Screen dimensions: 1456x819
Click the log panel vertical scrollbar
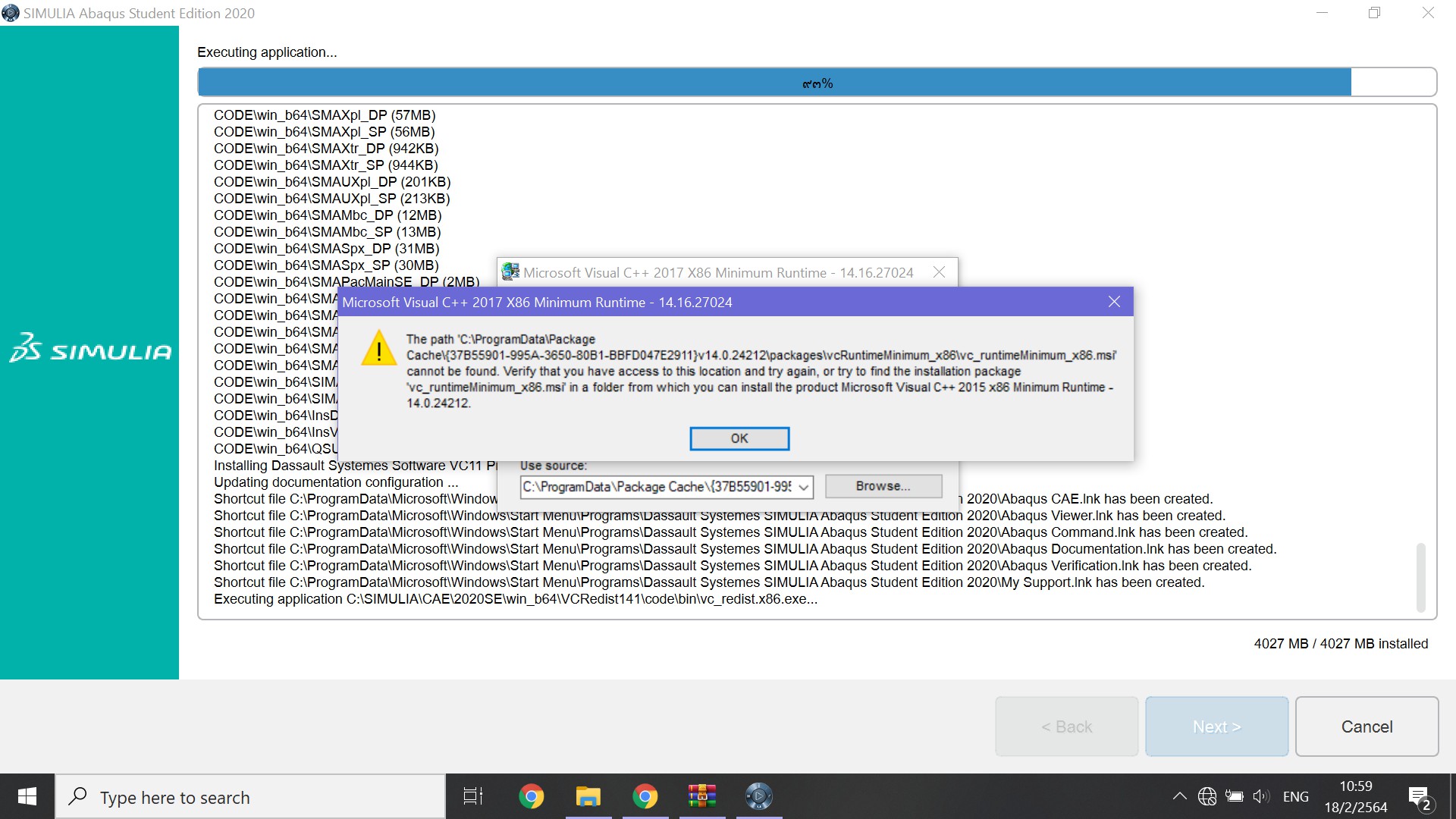pos(1421,576)
